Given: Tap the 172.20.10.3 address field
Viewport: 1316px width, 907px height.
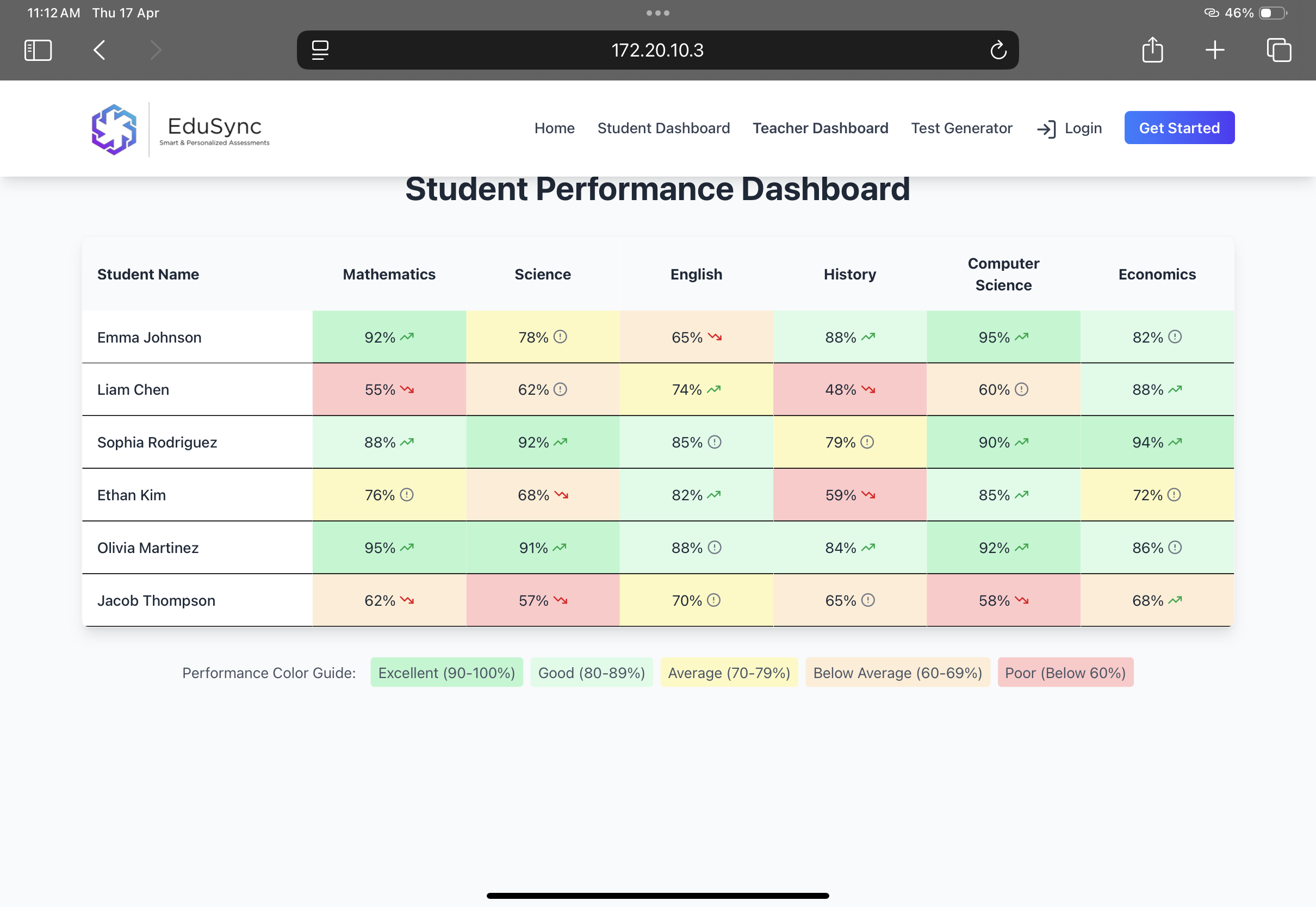Looking at the screenshot, I should 657,50.
